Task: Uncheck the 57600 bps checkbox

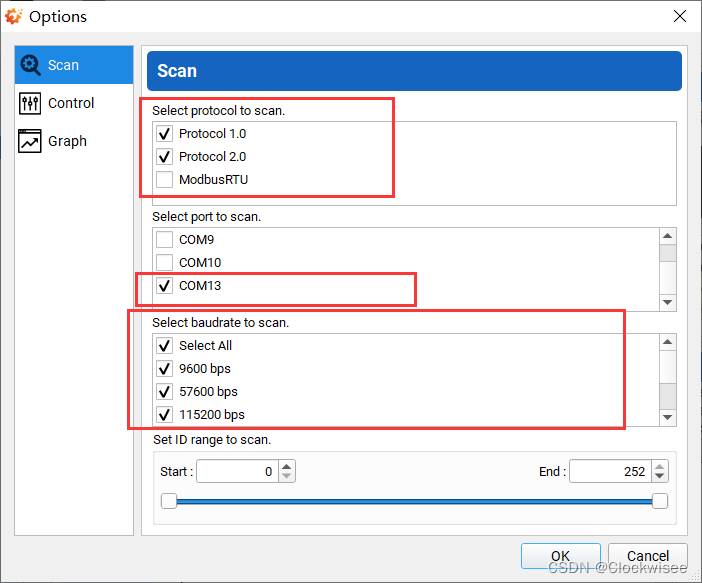Action: 164,392
